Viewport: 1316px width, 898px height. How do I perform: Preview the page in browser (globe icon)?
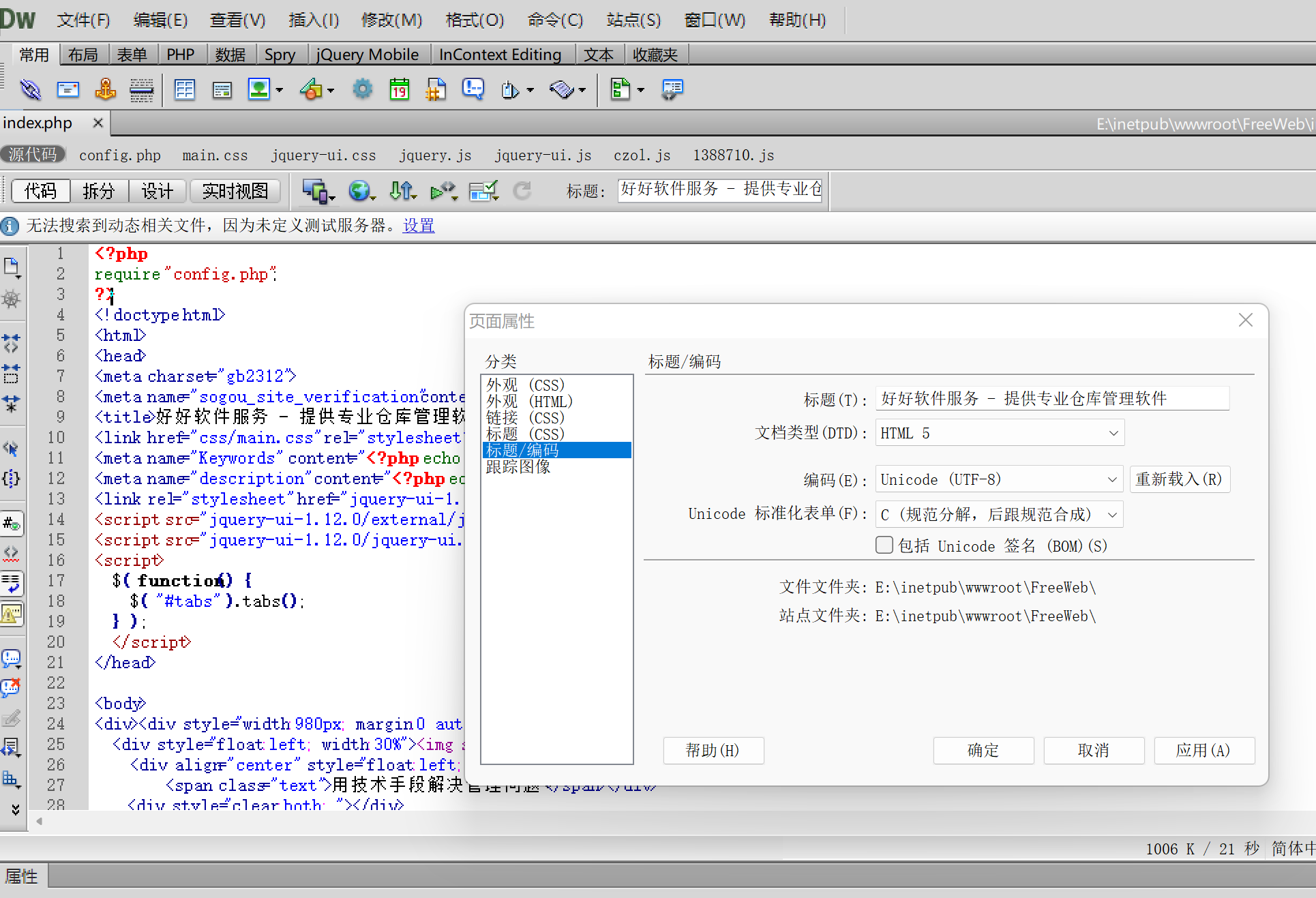(360, 191)
